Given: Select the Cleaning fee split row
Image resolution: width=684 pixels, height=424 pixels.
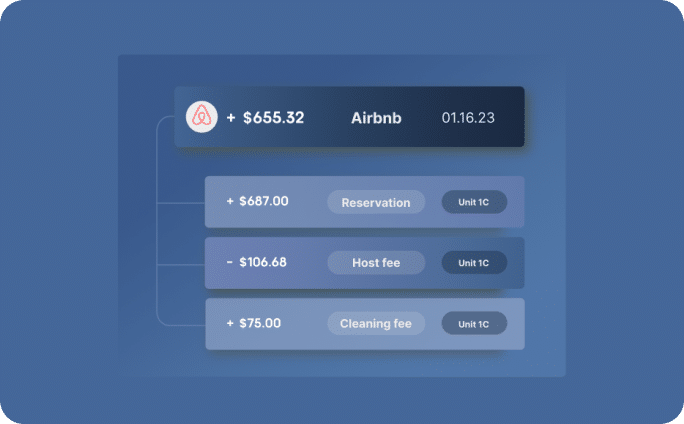Looking at the screenshot, I should pos(365,324).
